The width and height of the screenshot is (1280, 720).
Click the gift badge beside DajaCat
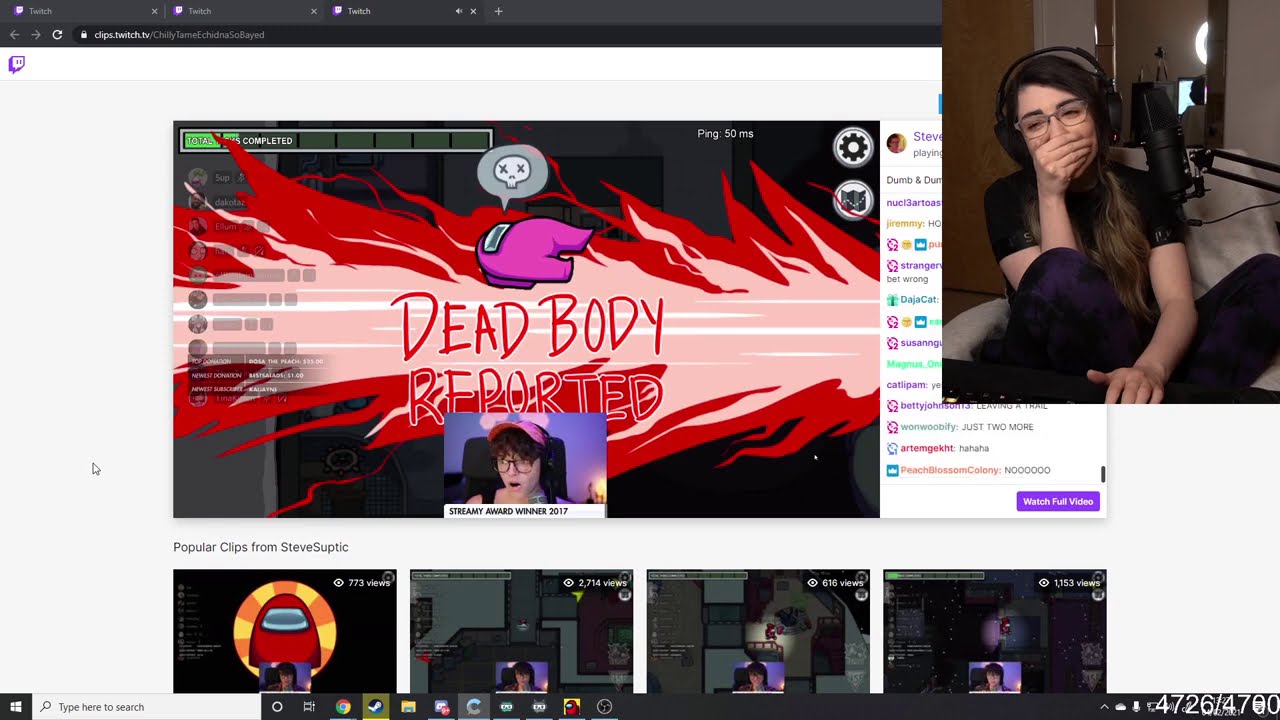coord(892,300)
